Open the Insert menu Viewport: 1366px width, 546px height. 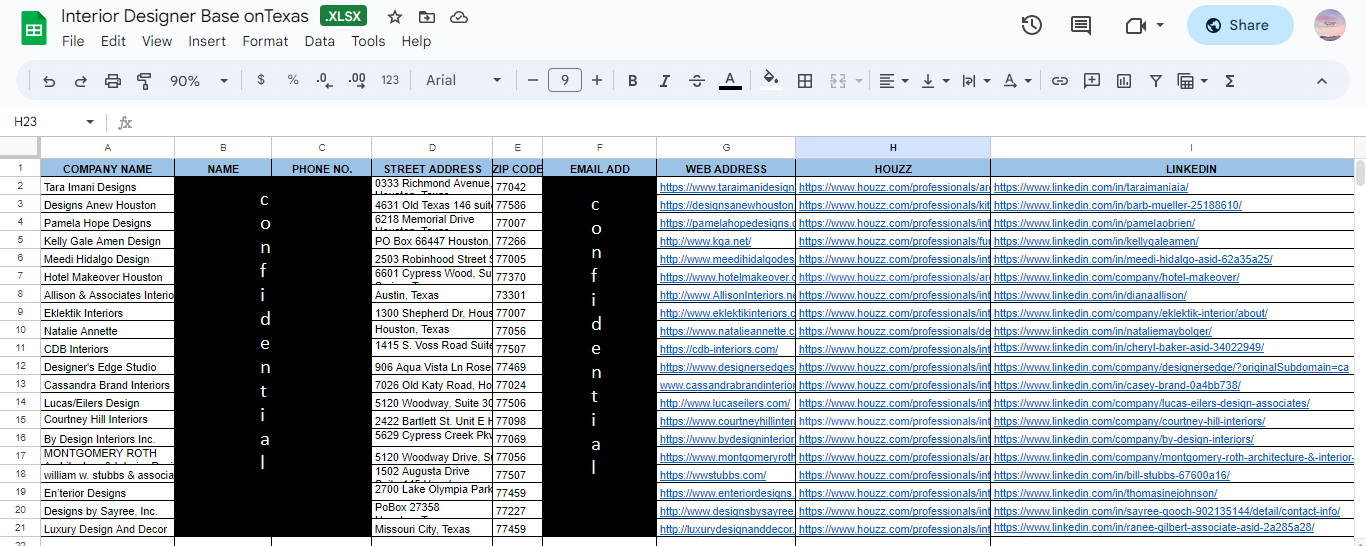point(207,41)
